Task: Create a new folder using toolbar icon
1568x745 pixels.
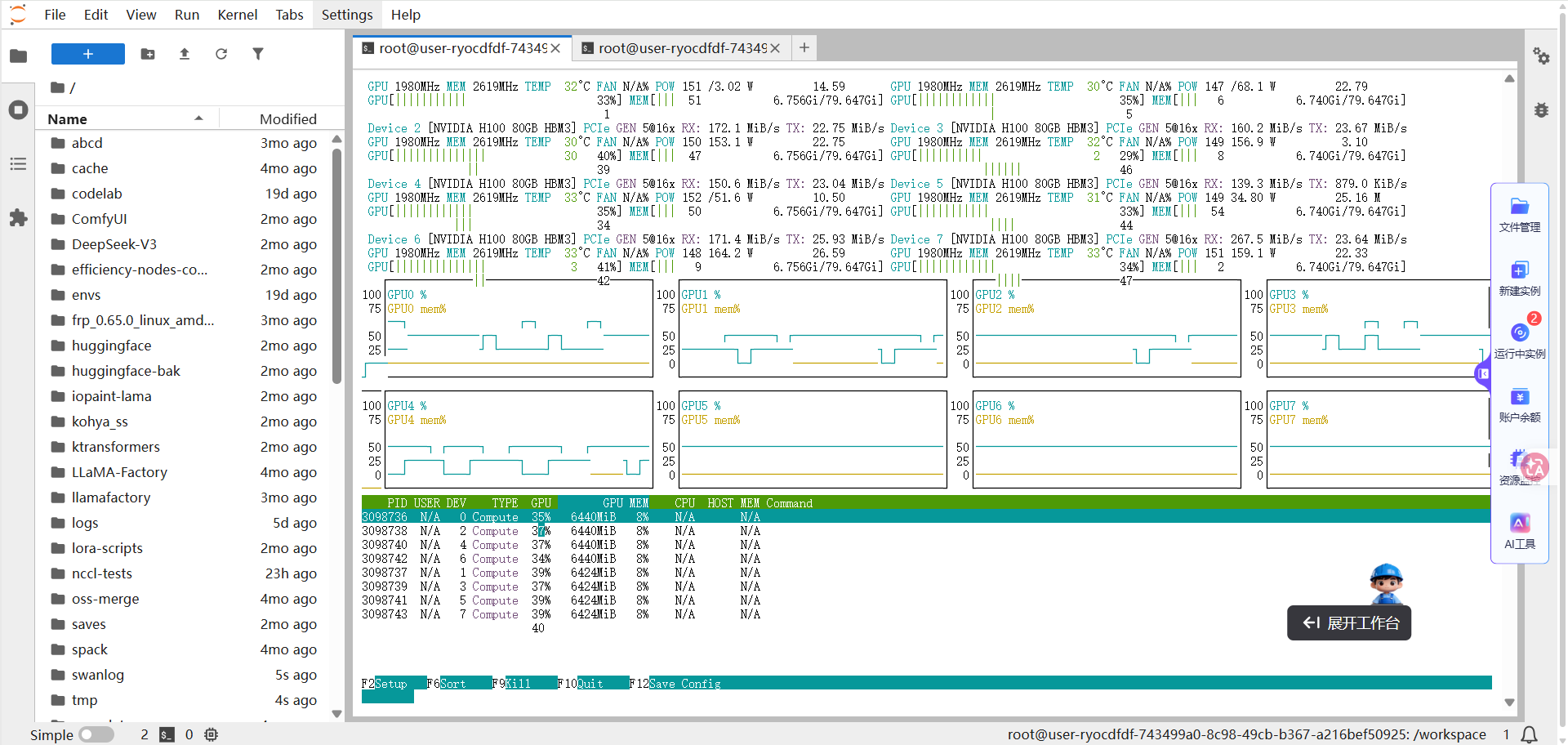Action: click(148, 54)
